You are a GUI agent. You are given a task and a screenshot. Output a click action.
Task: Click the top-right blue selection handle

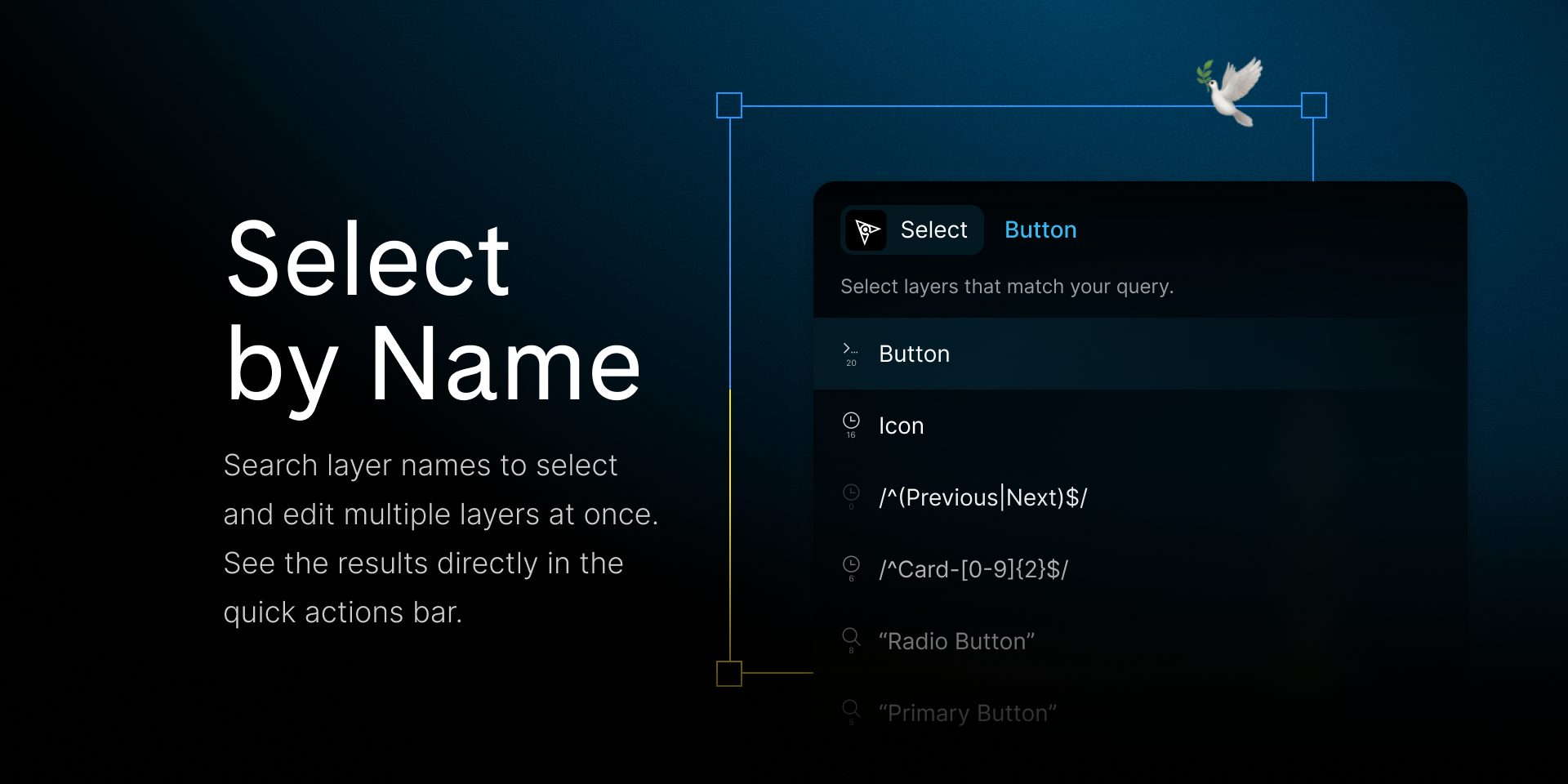point(1313,105)
